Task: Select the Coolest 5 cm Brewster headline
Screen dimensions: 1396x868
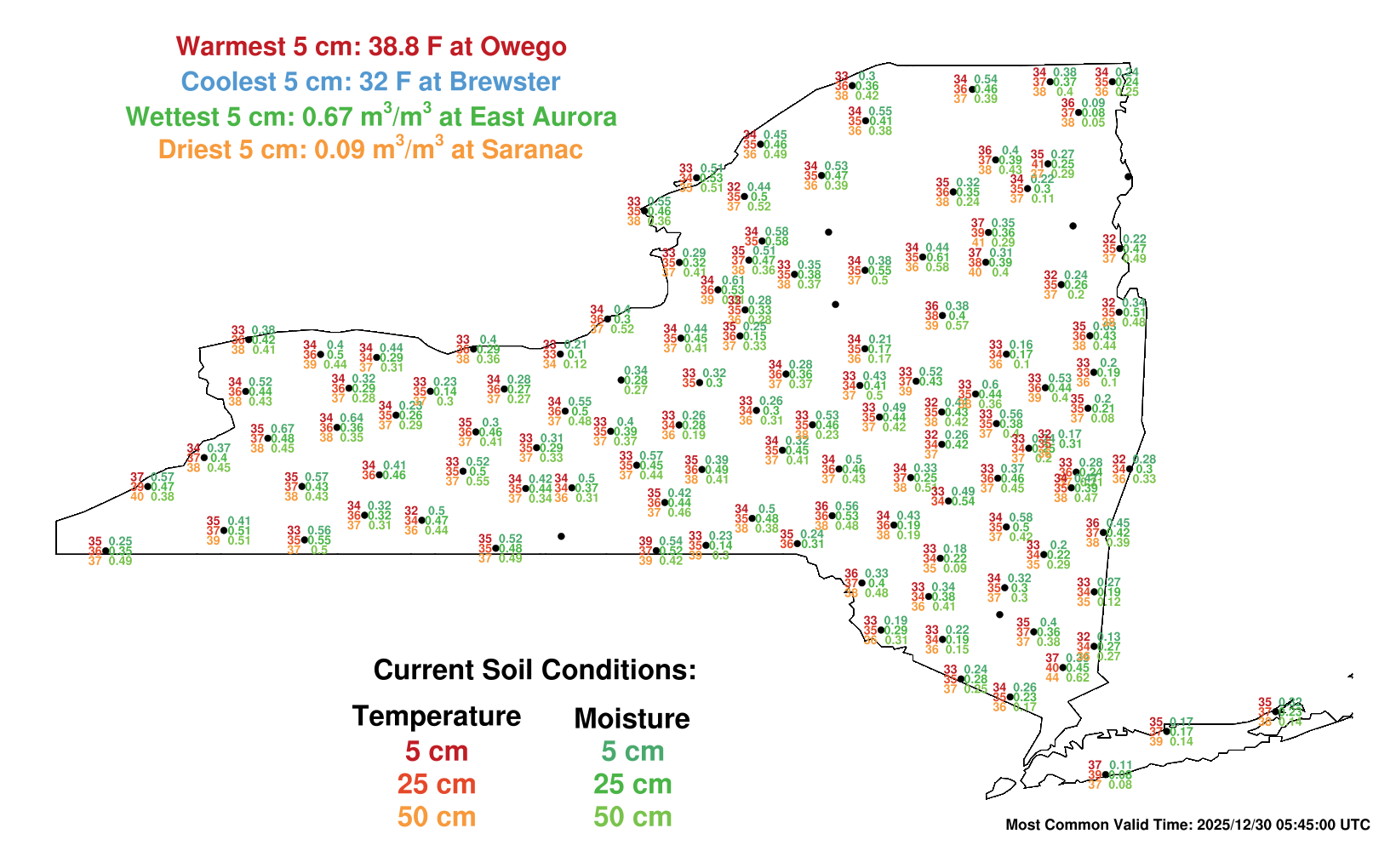Action: (x=371, y=82)
